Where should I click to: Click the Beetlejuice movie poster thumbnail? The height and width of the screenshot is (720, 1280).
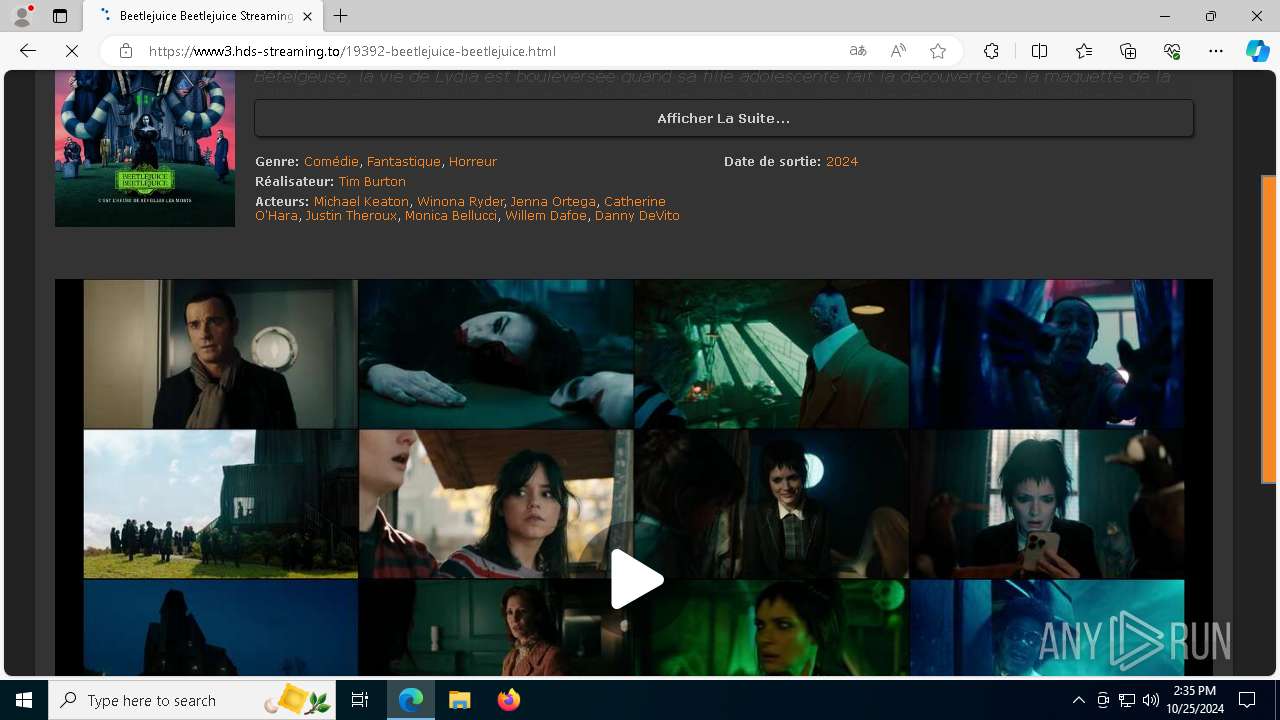(145, 149)
